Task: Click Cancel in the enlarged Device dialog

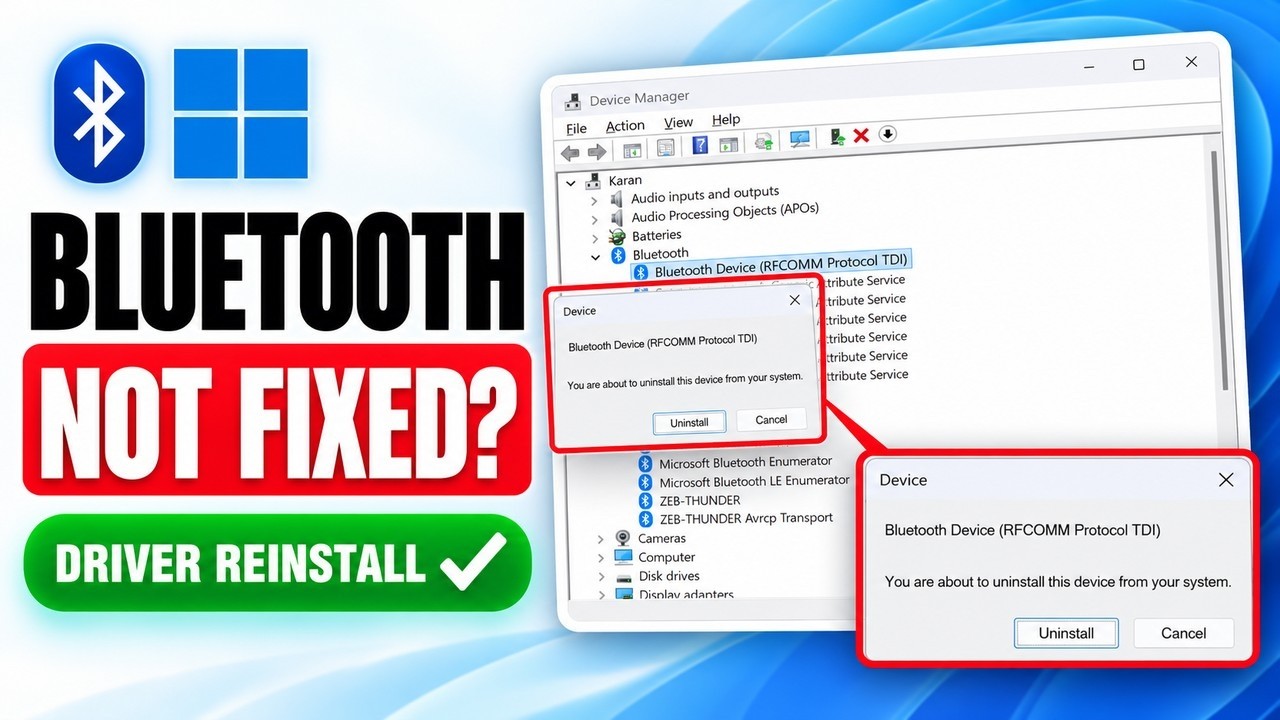Action: coord(1183,633)
